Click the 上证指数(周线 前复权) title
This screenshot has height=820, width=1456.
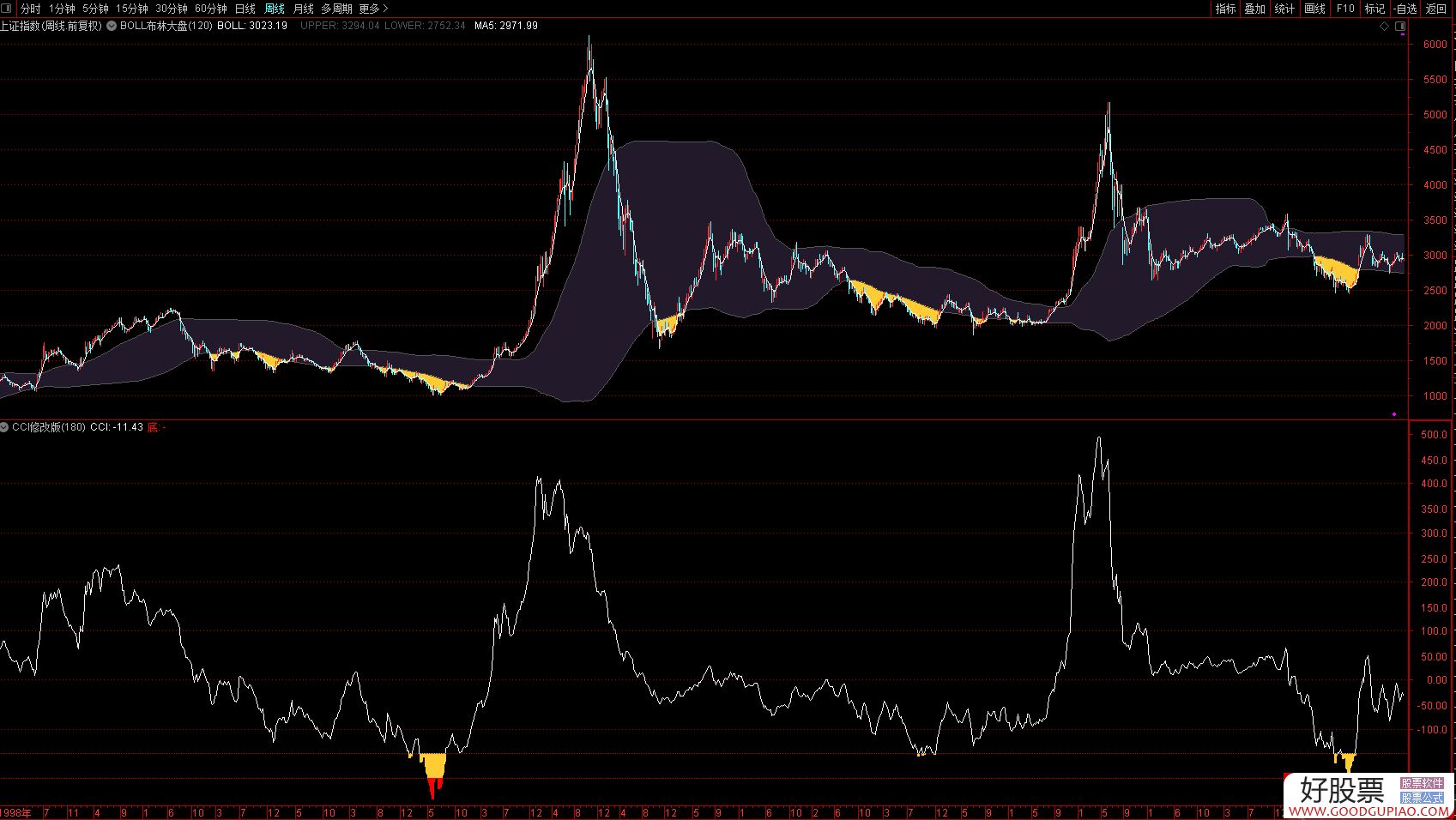(51, 26)
